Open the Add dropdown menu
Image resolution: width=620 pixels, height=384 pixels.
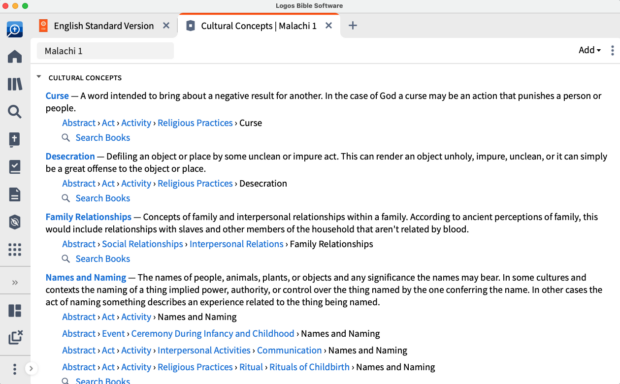point(589,50)
